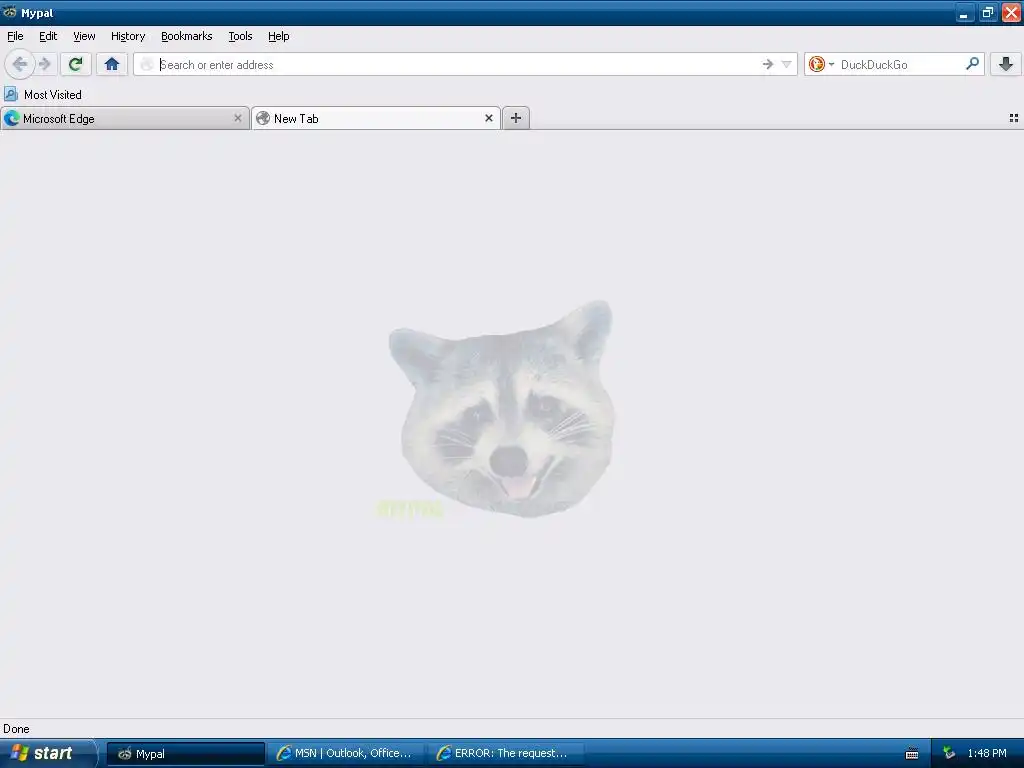The width and height of the screenshot is (1024, 768).
Task: Open the Bookmarks menu
Action: pyautogui.click(x=186, y=36)
